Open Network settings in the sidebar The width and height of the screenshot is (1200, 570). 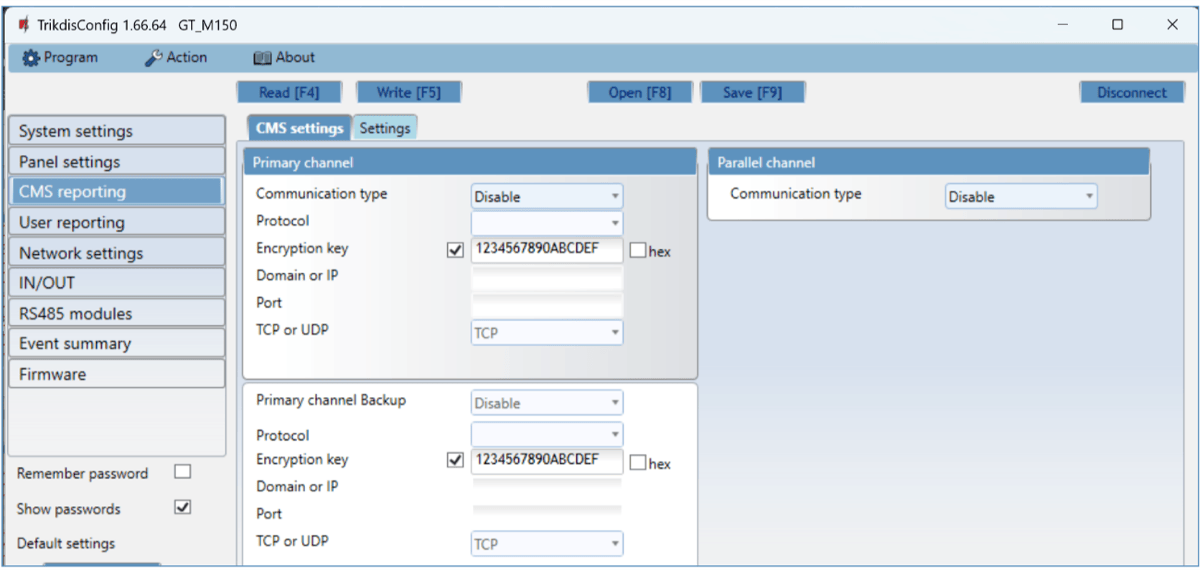pyautogui.click(x=116, y=253)
